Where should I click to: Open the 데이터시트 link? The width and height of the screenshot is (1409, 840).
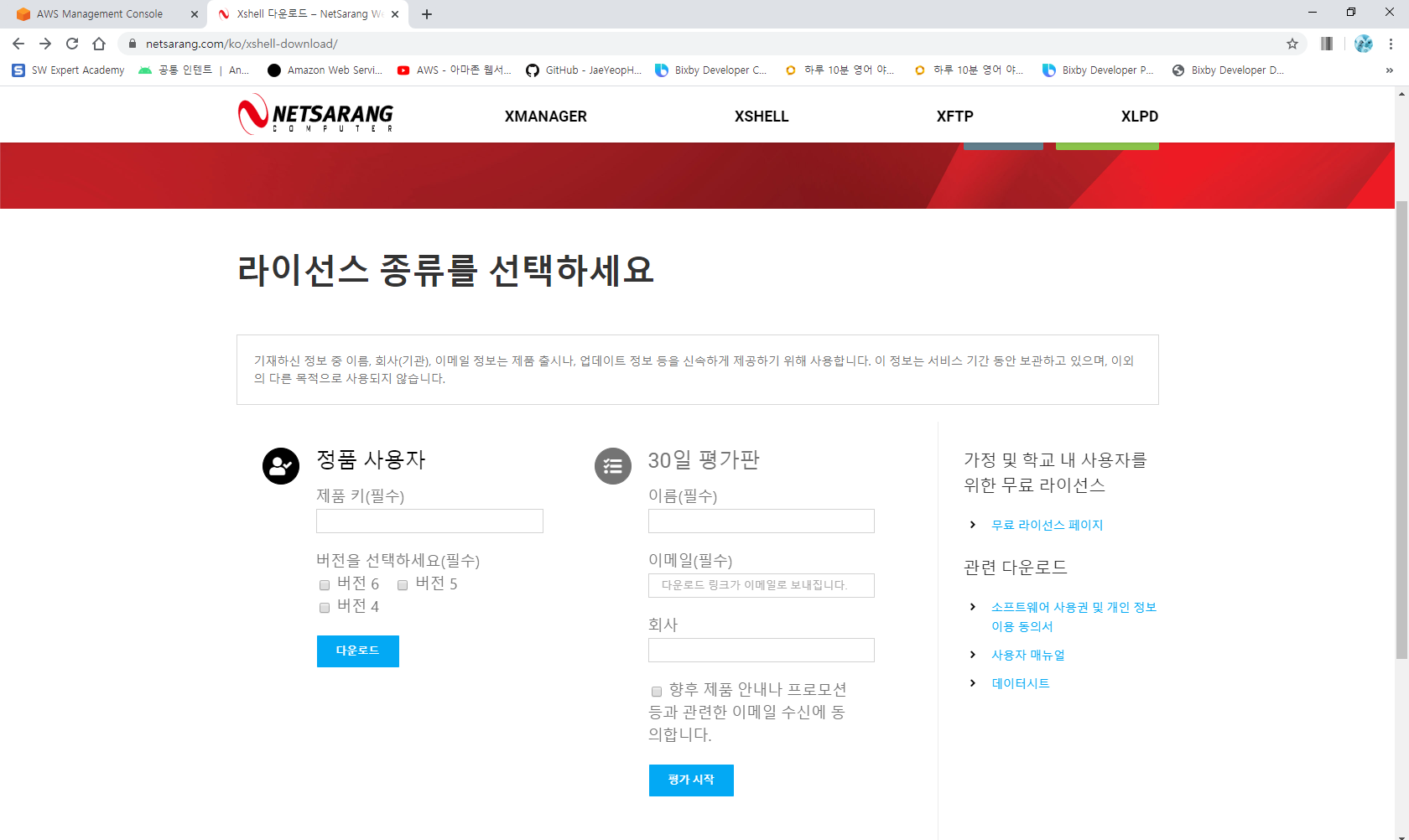point(1021,683)
